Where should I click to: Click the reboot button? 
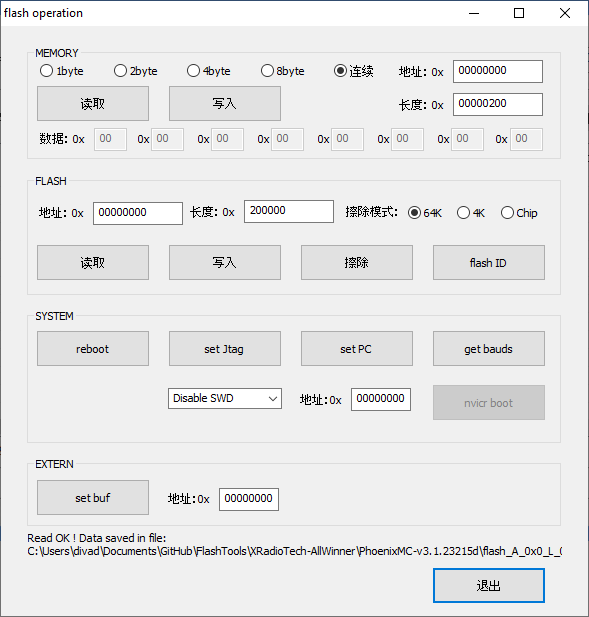click(x=93, y=349)
